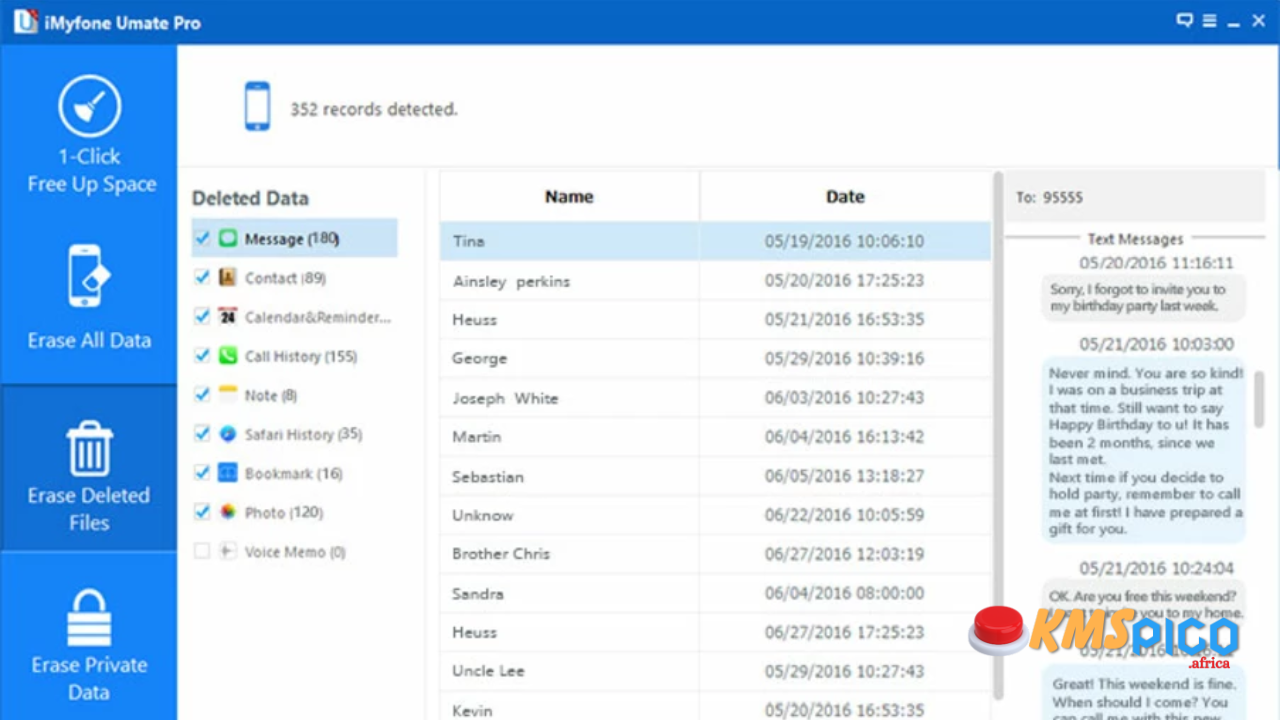The width and height of the screenshot is (1280, 720).
Task: Click the Calendar&Reminder category icon
Action: point(228,317)
